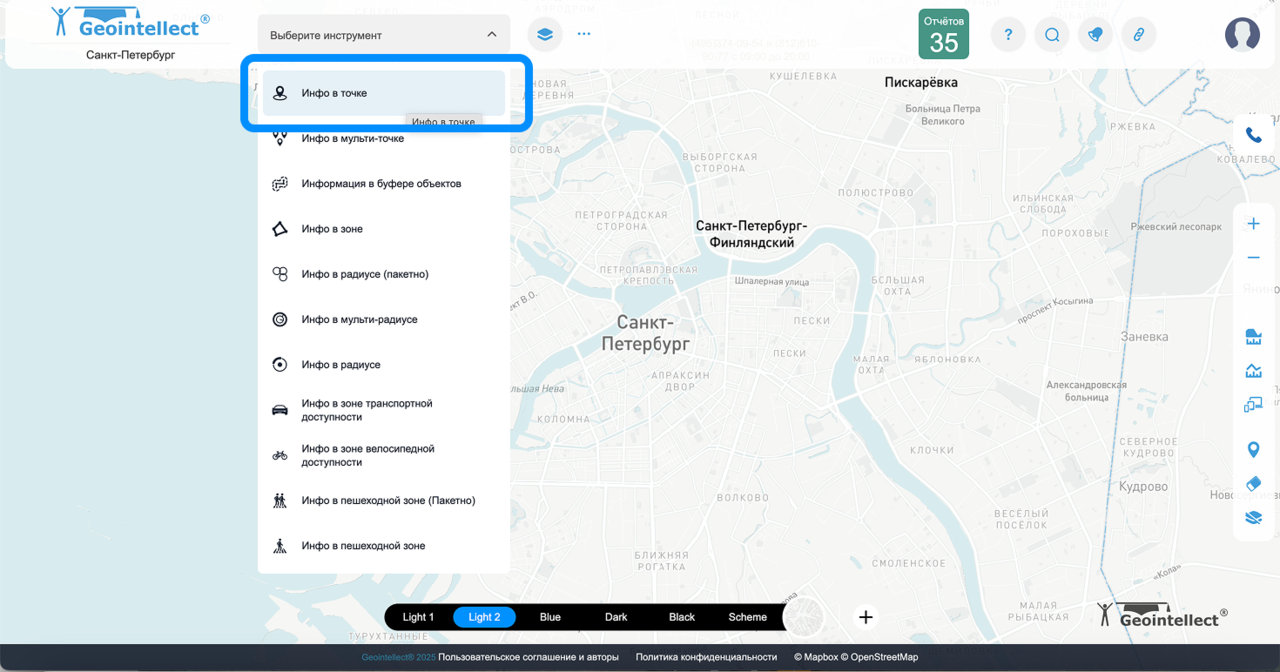Open the layers stack button in top bar
The height and width of the screenshot is (672, 1280).
tap(544, 34)
